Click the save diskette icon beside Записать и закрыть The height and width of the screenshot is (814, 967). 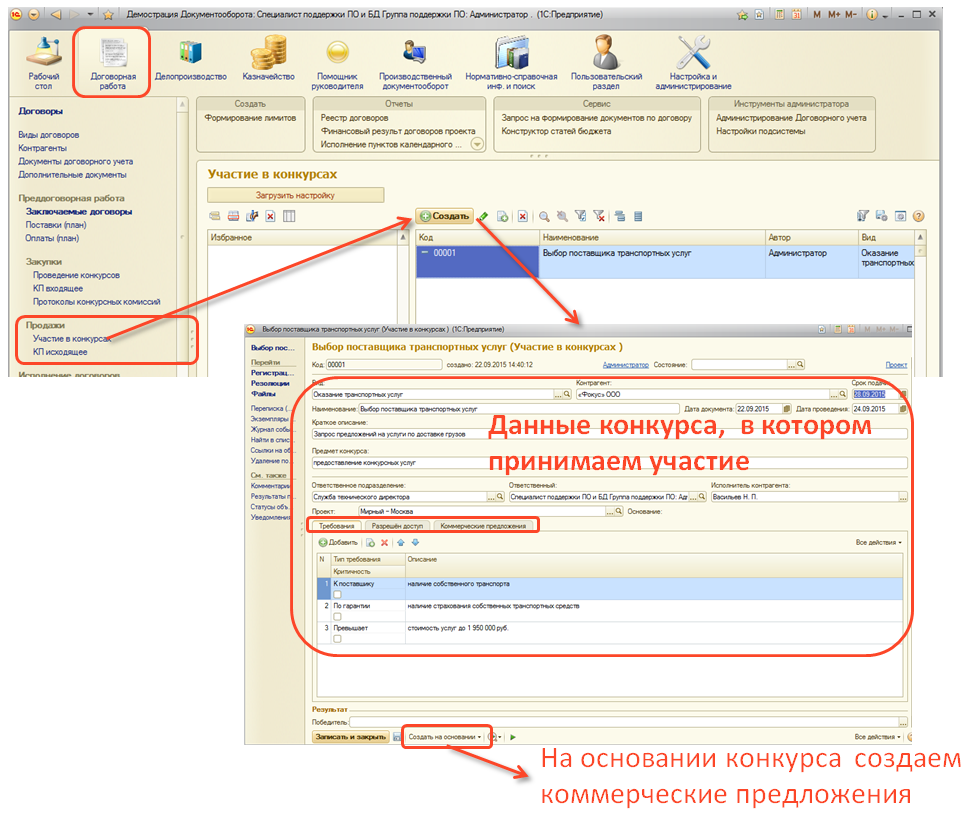tap(397, 737)
